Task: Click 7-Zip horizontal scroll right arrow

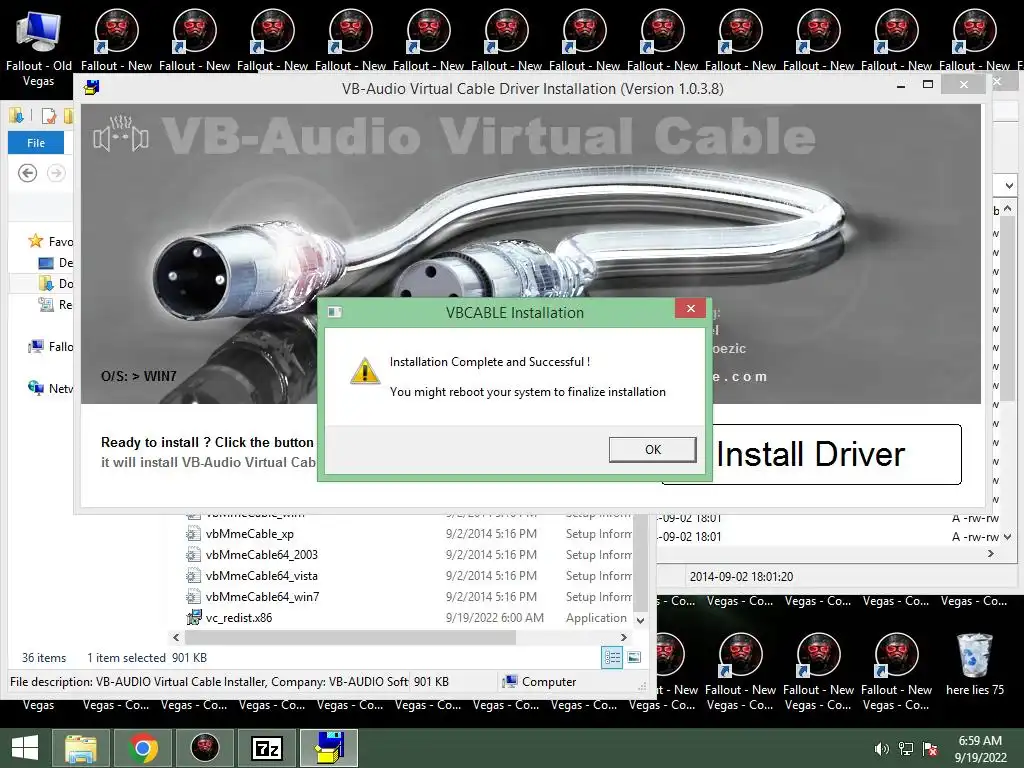Action: [x=991, y=554]
